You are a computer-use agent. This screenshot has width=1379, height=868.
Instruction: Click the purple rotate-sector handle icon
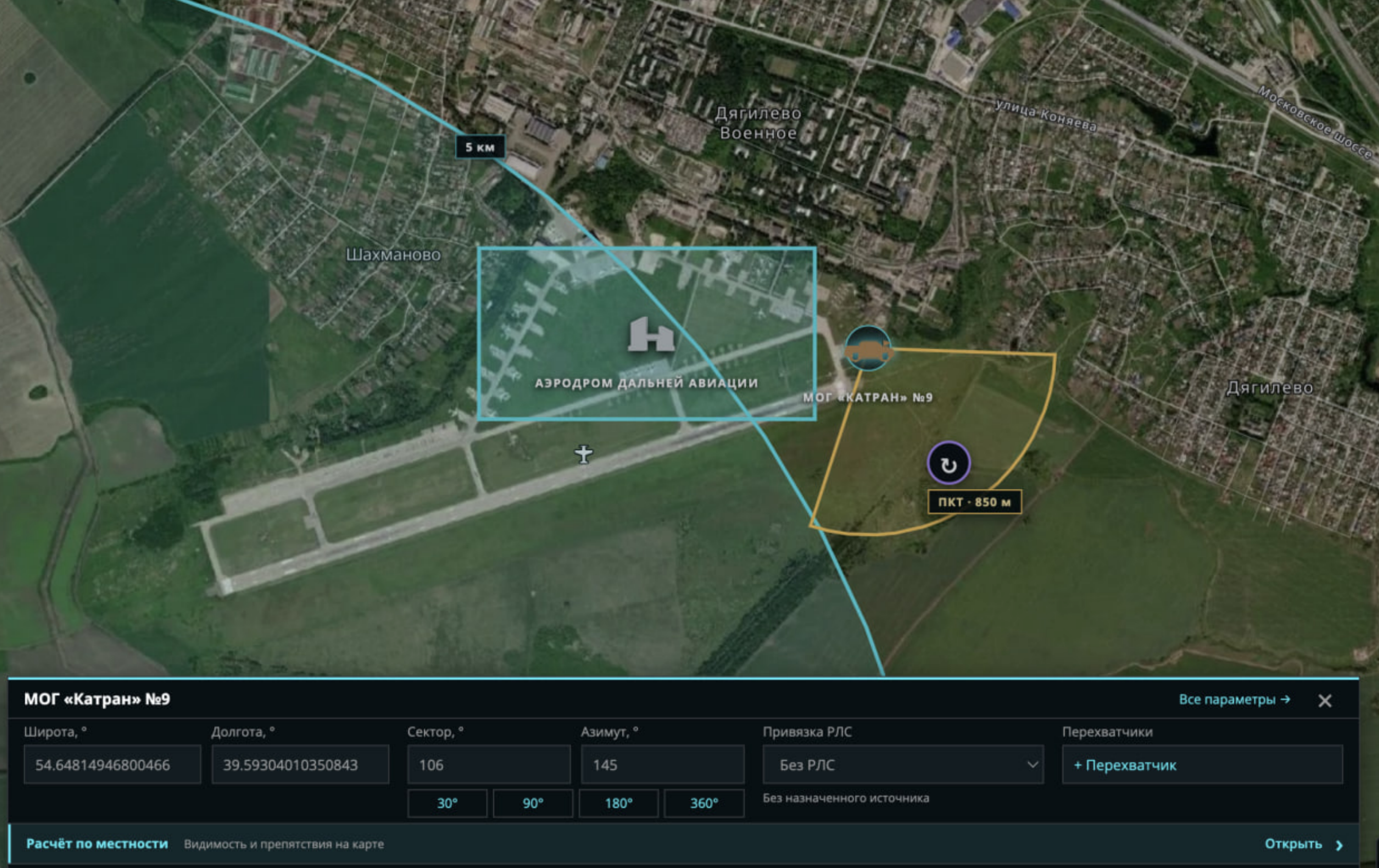pos(948,463)
